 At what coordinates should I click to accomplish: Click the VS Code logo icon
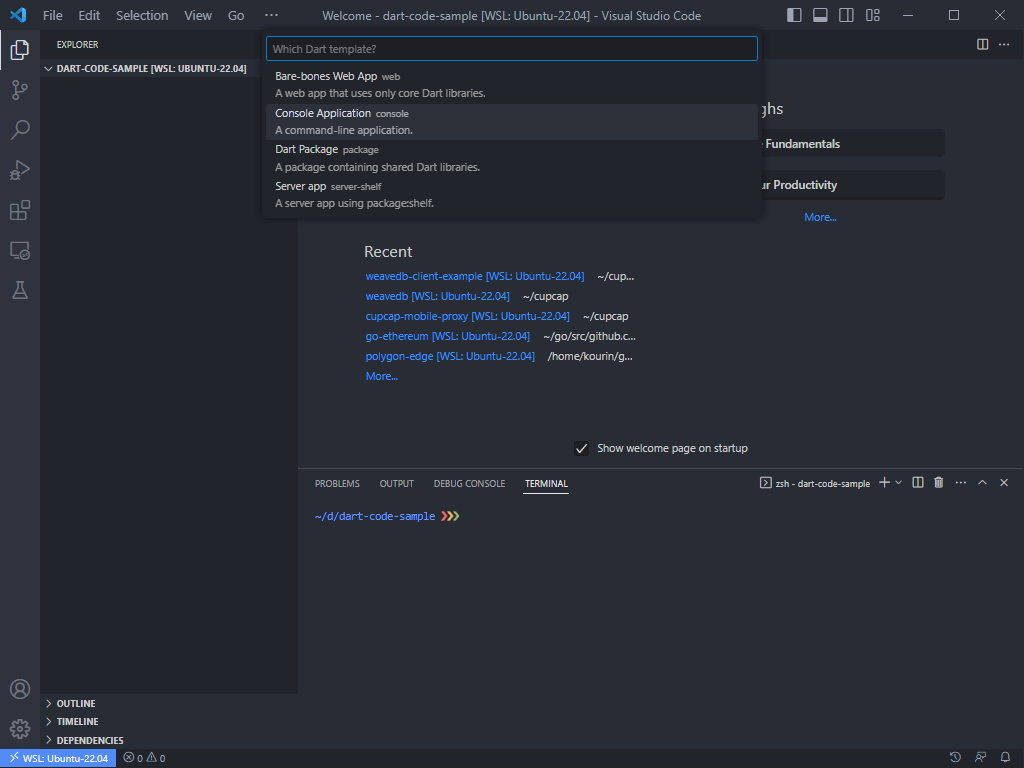pos(18,15)
